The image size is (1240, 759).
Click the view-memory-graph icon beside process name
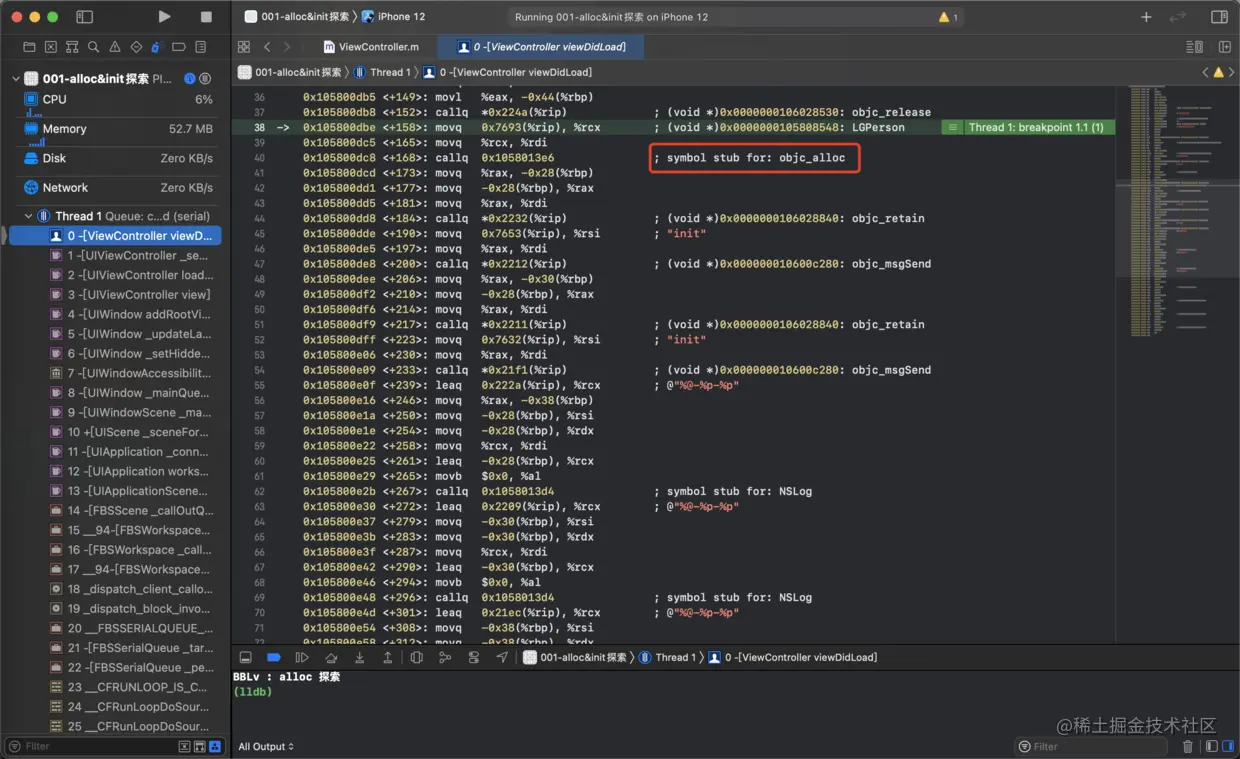[205, 78]
